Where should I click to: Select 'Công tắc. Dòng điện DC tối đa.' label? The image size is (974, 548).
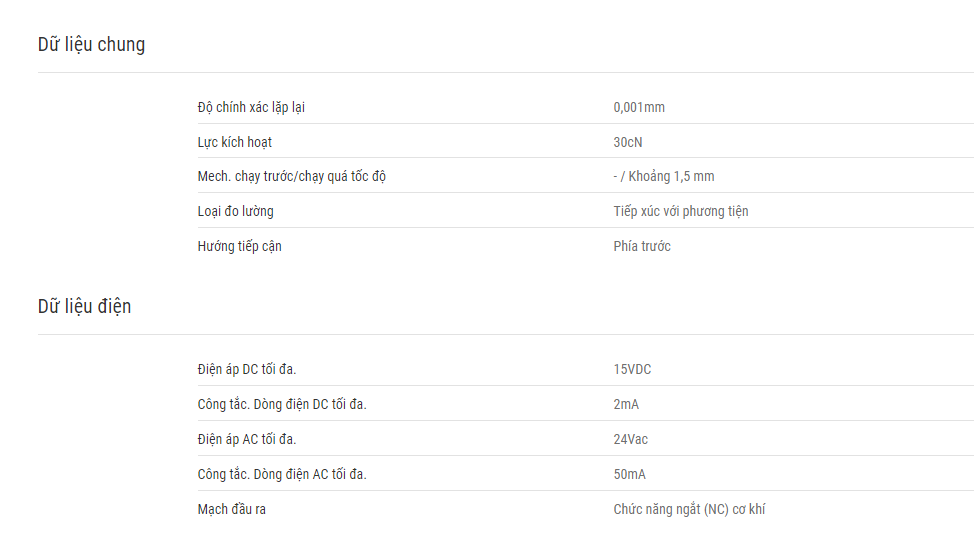coord(282,404)
